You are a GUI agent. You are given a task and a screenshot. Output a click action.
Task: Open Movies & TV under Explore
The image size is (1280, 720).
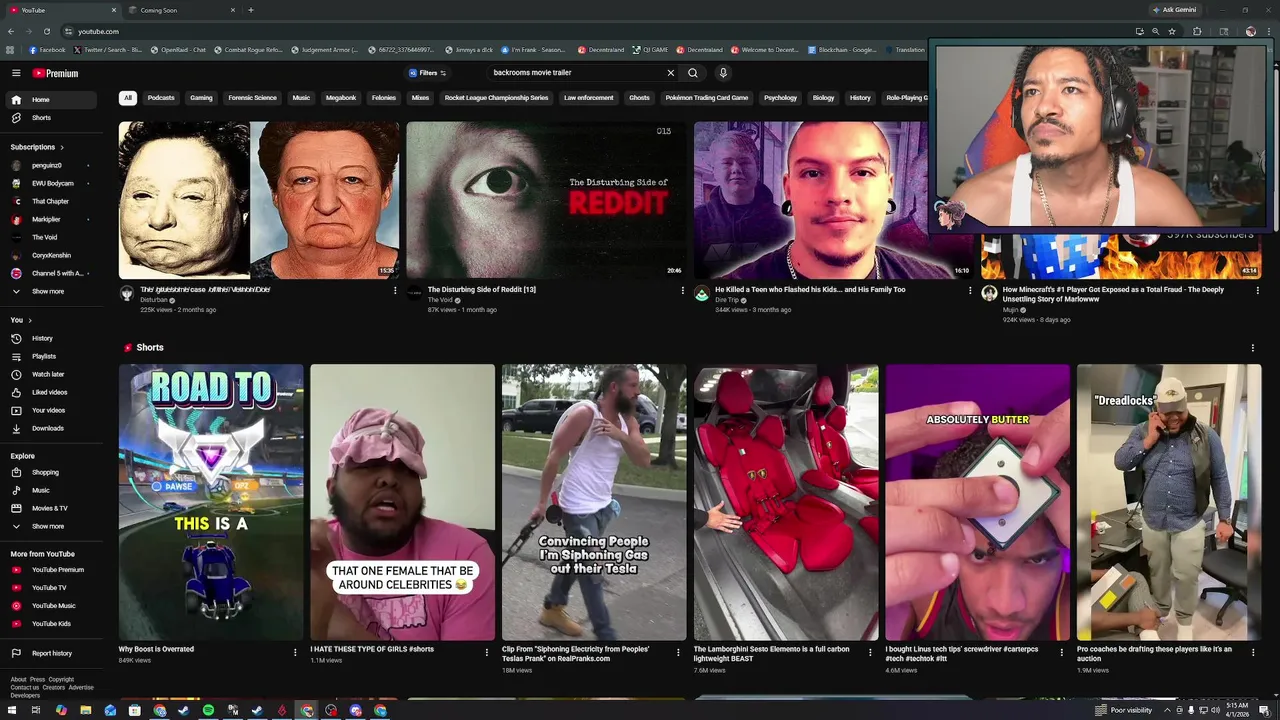[x=50, y=508]
